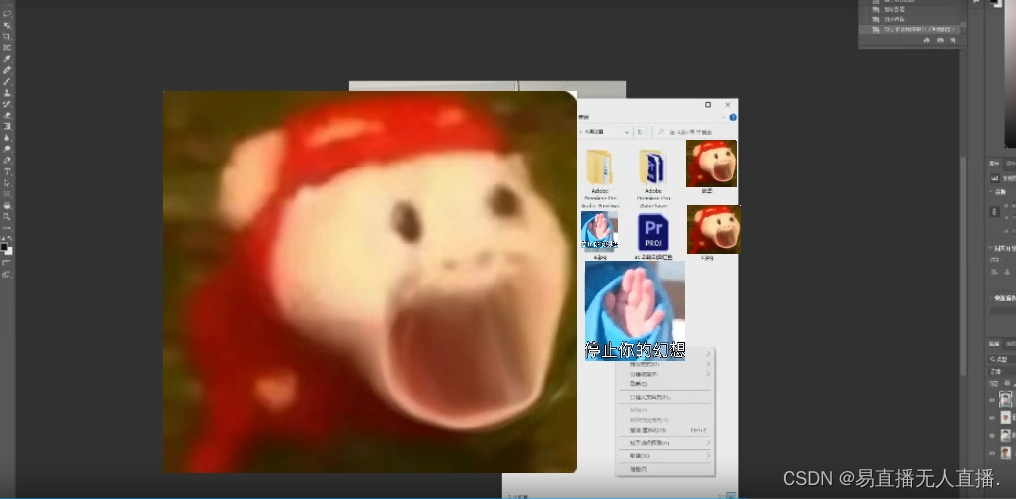Delete state with History panel trash icon

pos(952,40)
